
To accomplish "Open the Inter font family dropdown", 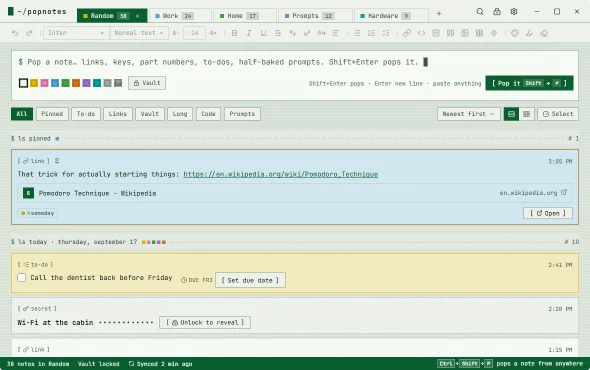I will [76, 33].
